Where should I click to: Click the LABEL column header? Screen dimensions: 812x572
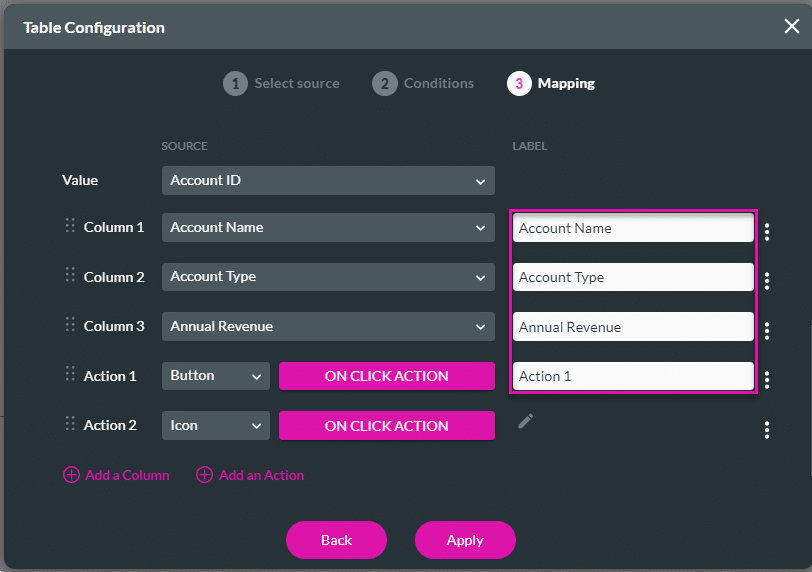530,146
